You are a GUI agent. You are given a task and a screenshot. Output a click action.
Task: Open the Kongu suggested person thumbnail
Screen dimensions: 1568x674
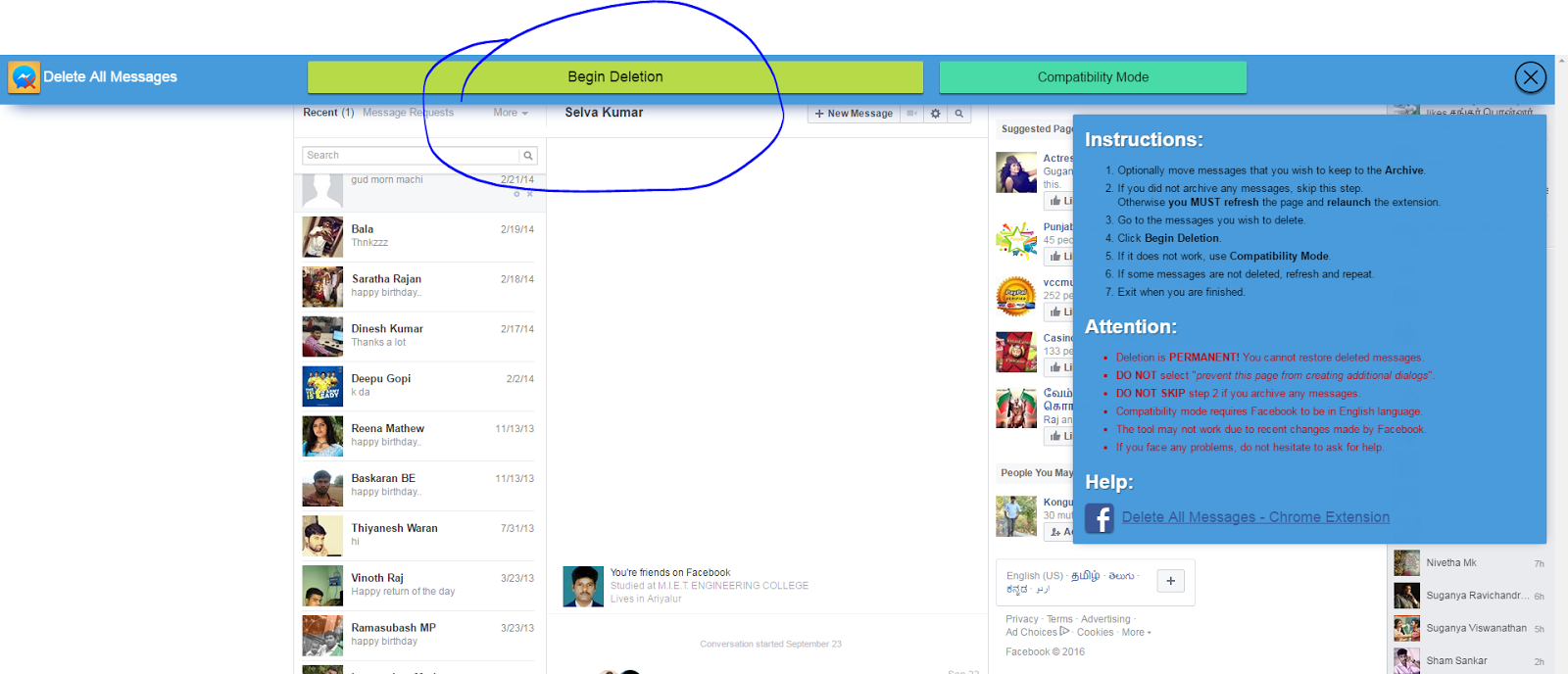1016,516
